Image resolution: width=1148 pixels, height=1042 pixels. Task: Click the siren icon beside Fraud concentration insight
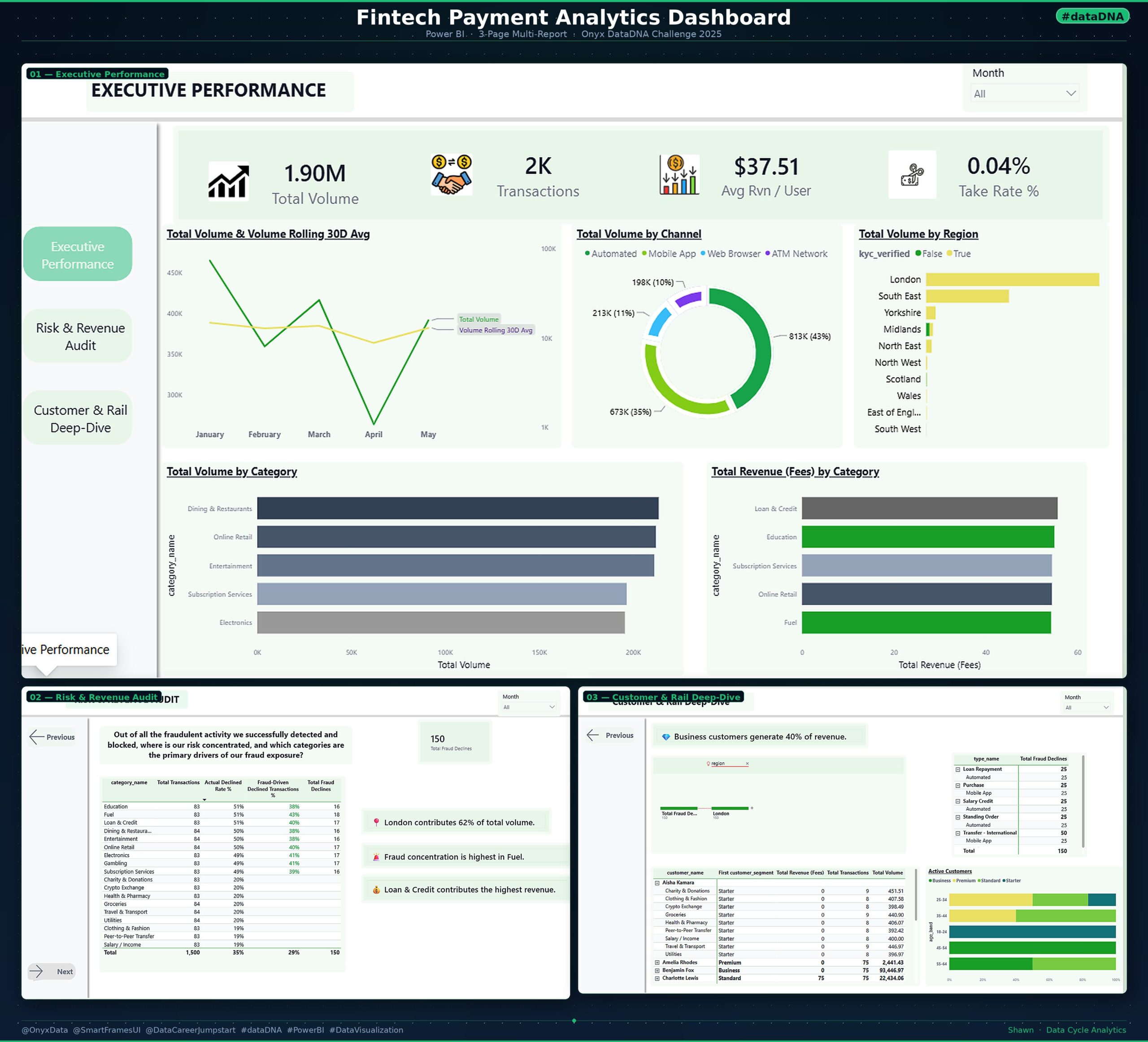376,857
